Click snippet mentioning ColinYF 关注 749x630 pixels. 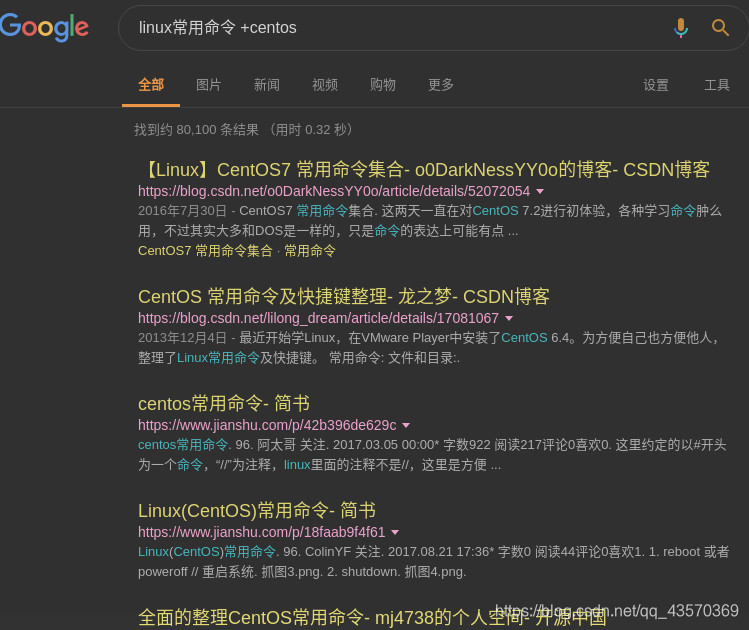coord(433,562)
